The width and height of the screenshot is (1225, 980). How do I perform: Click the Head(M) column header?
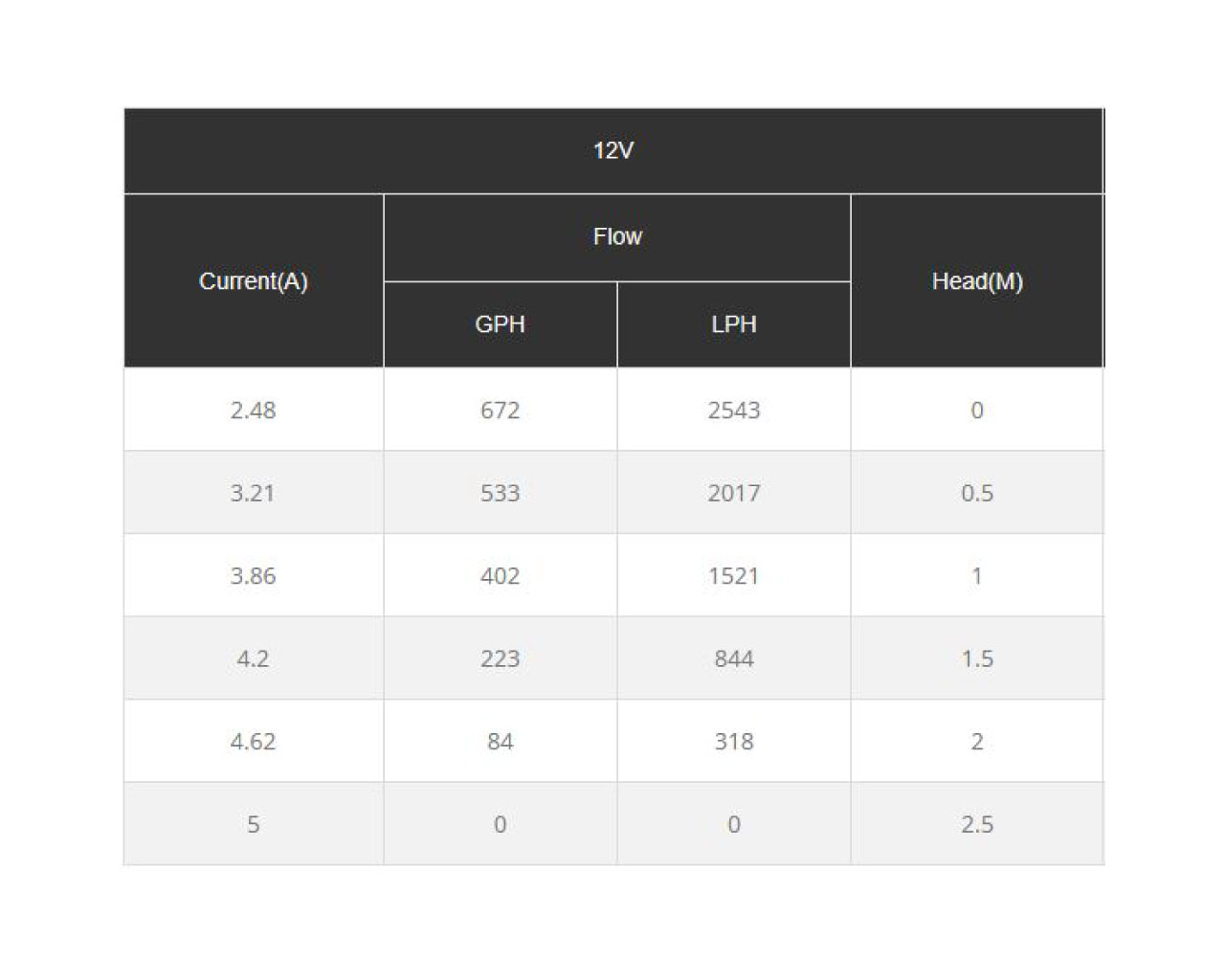click(x=977, y=281)
